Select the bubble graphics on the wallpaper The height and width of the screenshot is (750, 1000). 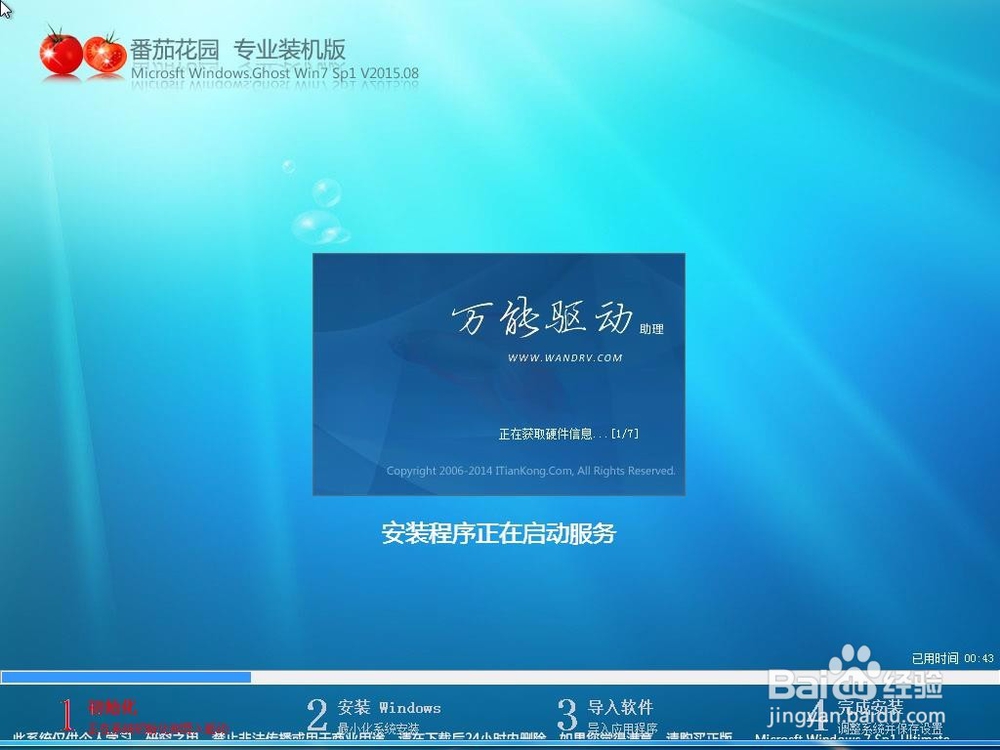pyautogui.click(x=320, y=205)
